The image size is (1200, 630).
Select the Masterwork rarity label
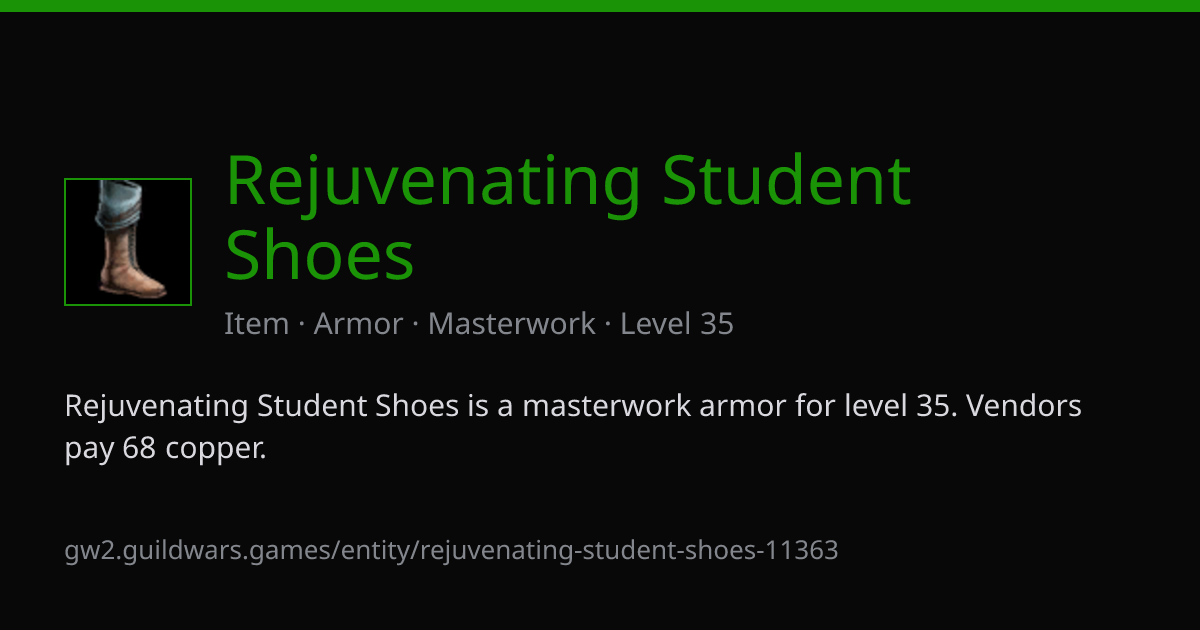click(x=511, y=324)
